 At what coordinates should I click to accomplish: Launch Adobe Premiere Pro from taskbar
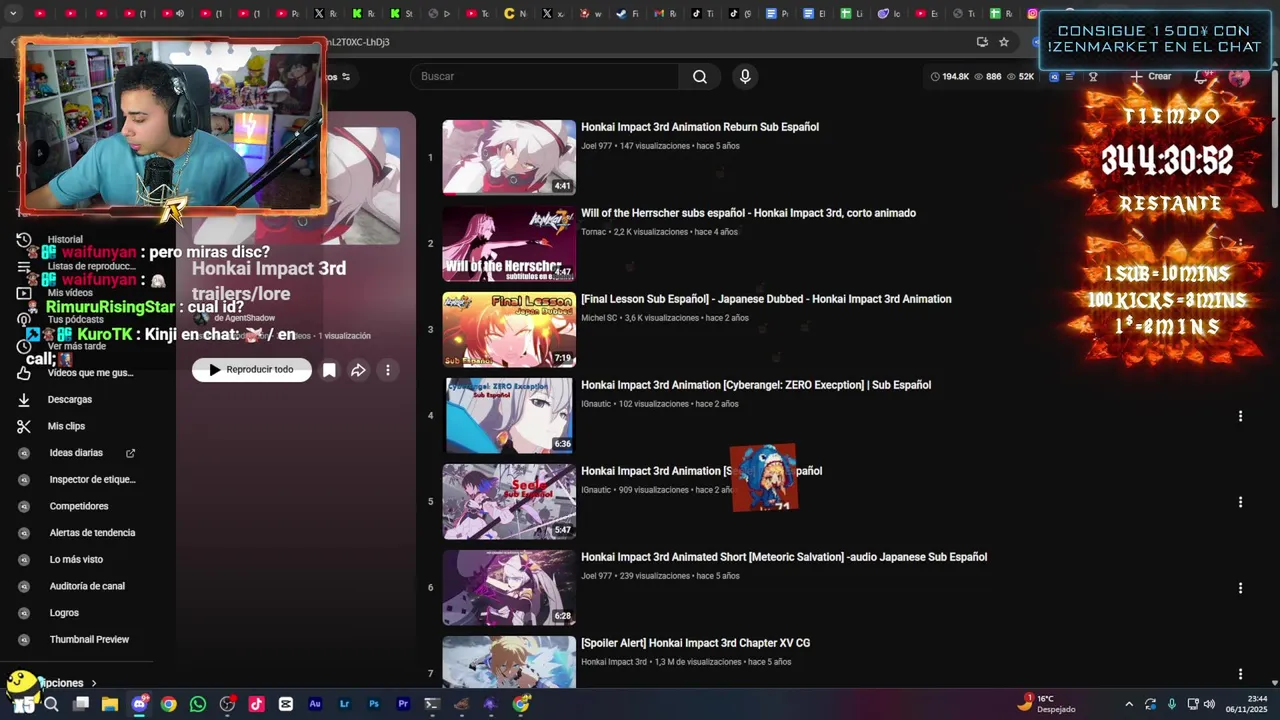pos(403,704)
